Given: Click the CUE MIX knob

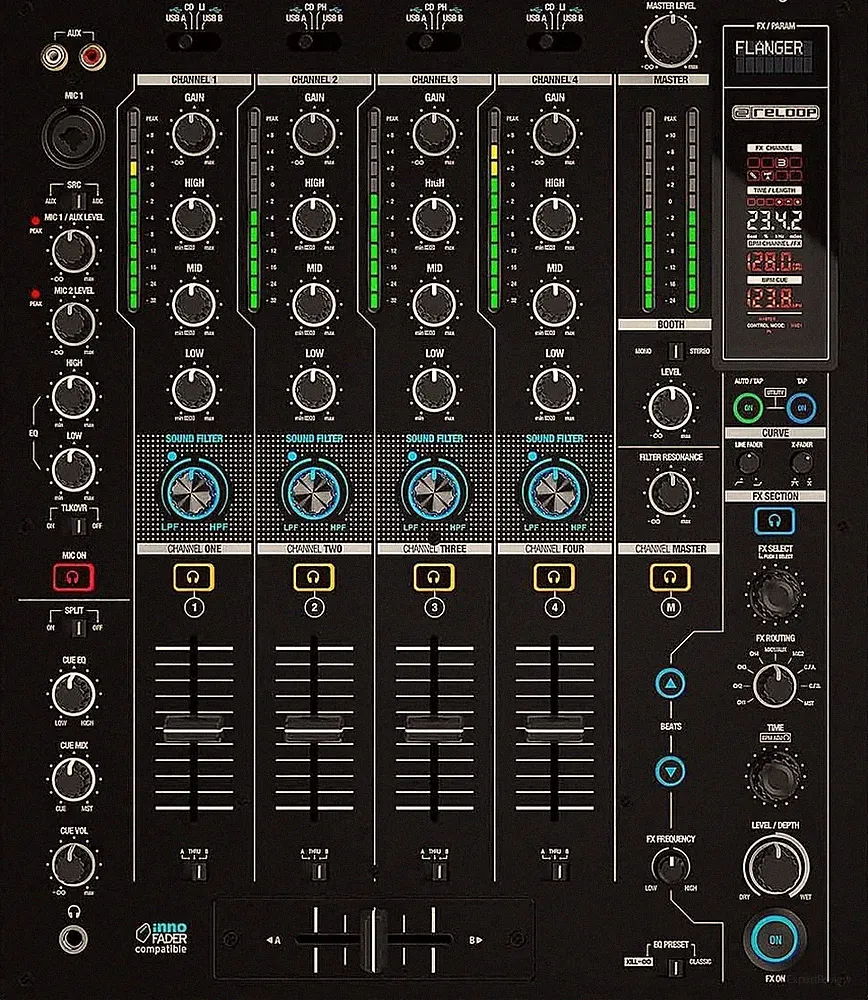Looking at the screenshot, I should (x=73, y=779).
